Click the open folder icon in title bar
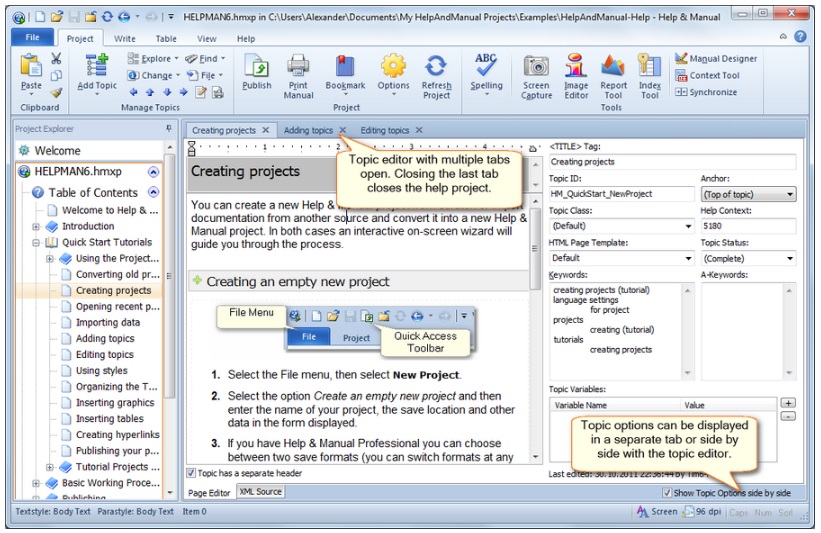The image size is (821, 533). (57, 17)
